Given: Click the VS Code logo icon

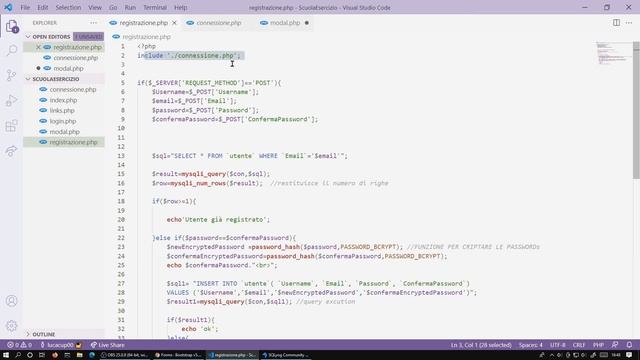Looking at the screenshot, I should click(x=8, y=7).
